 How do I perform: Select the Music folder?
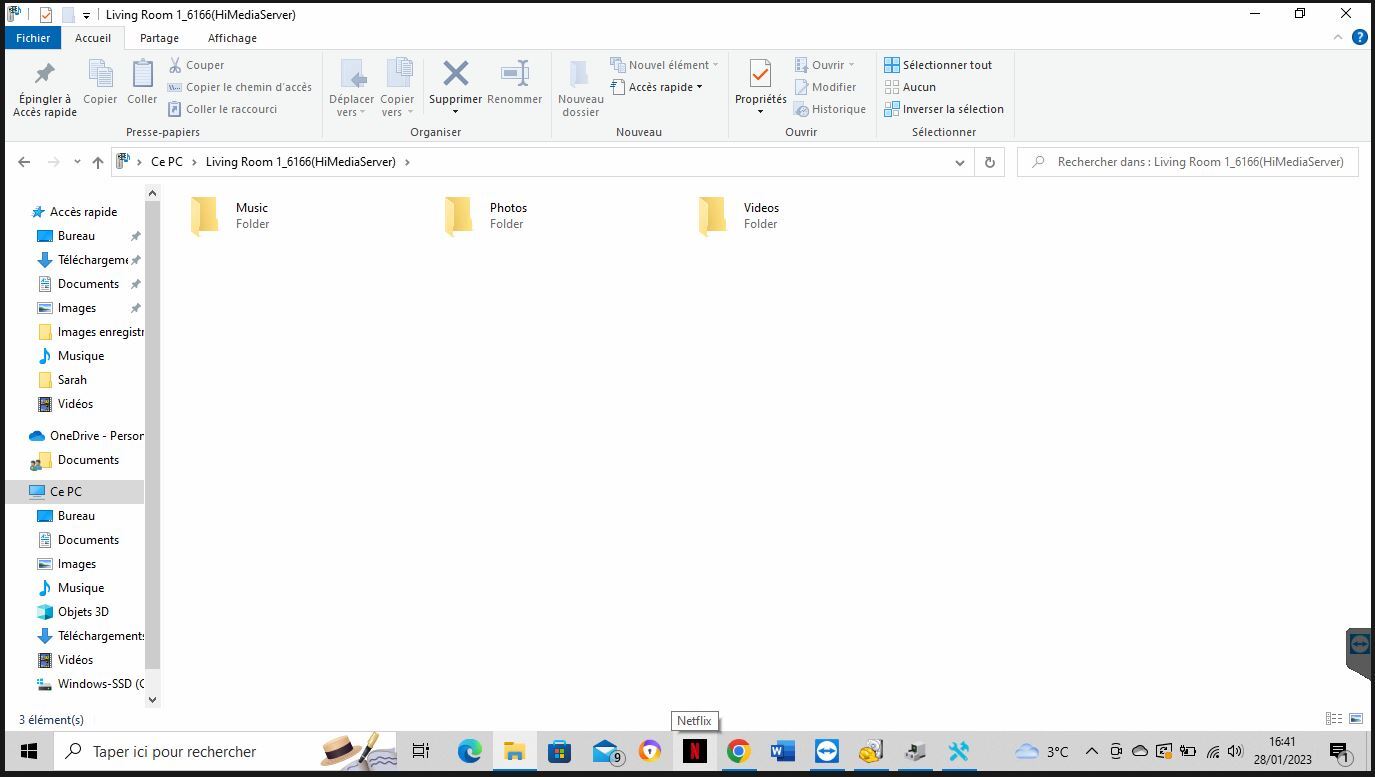point(231,215)
